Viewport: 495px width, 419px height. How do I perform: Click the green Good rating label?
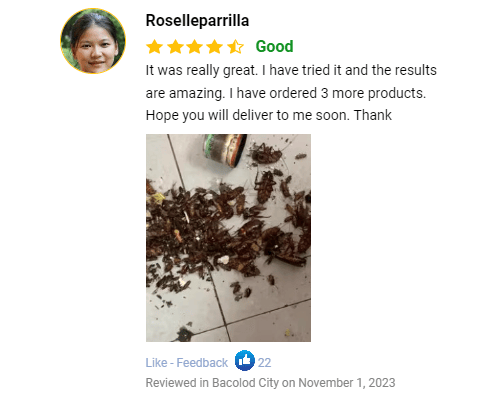click(274, 46)
